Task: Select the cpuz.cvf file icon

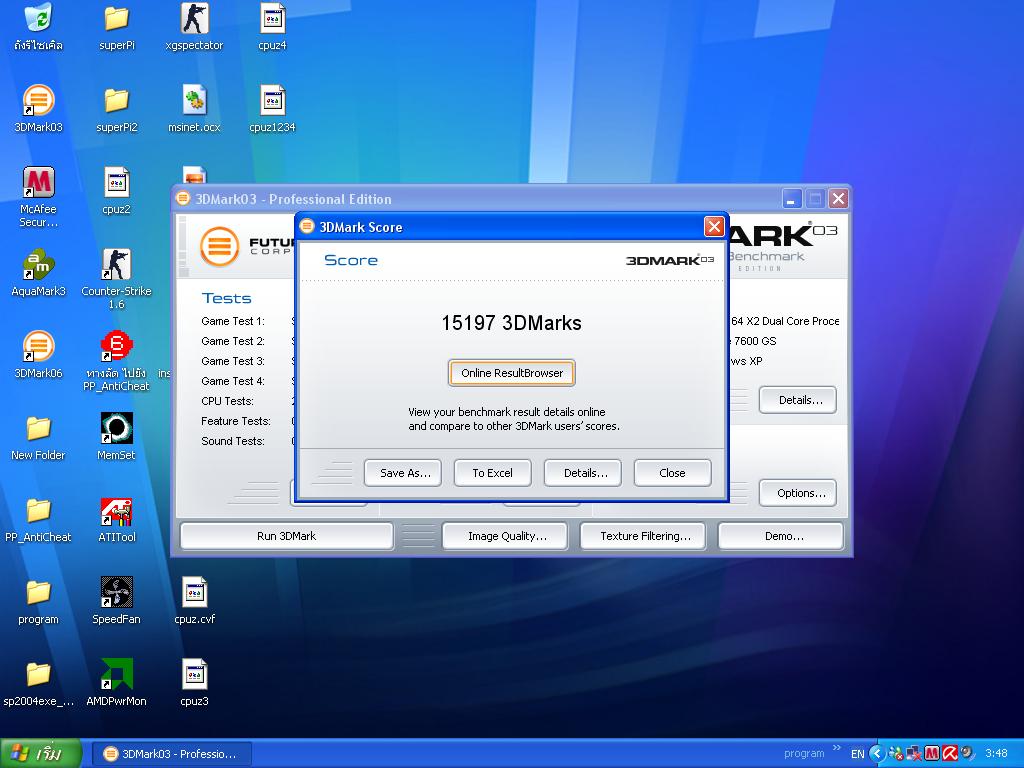Action: click(195, 592)
